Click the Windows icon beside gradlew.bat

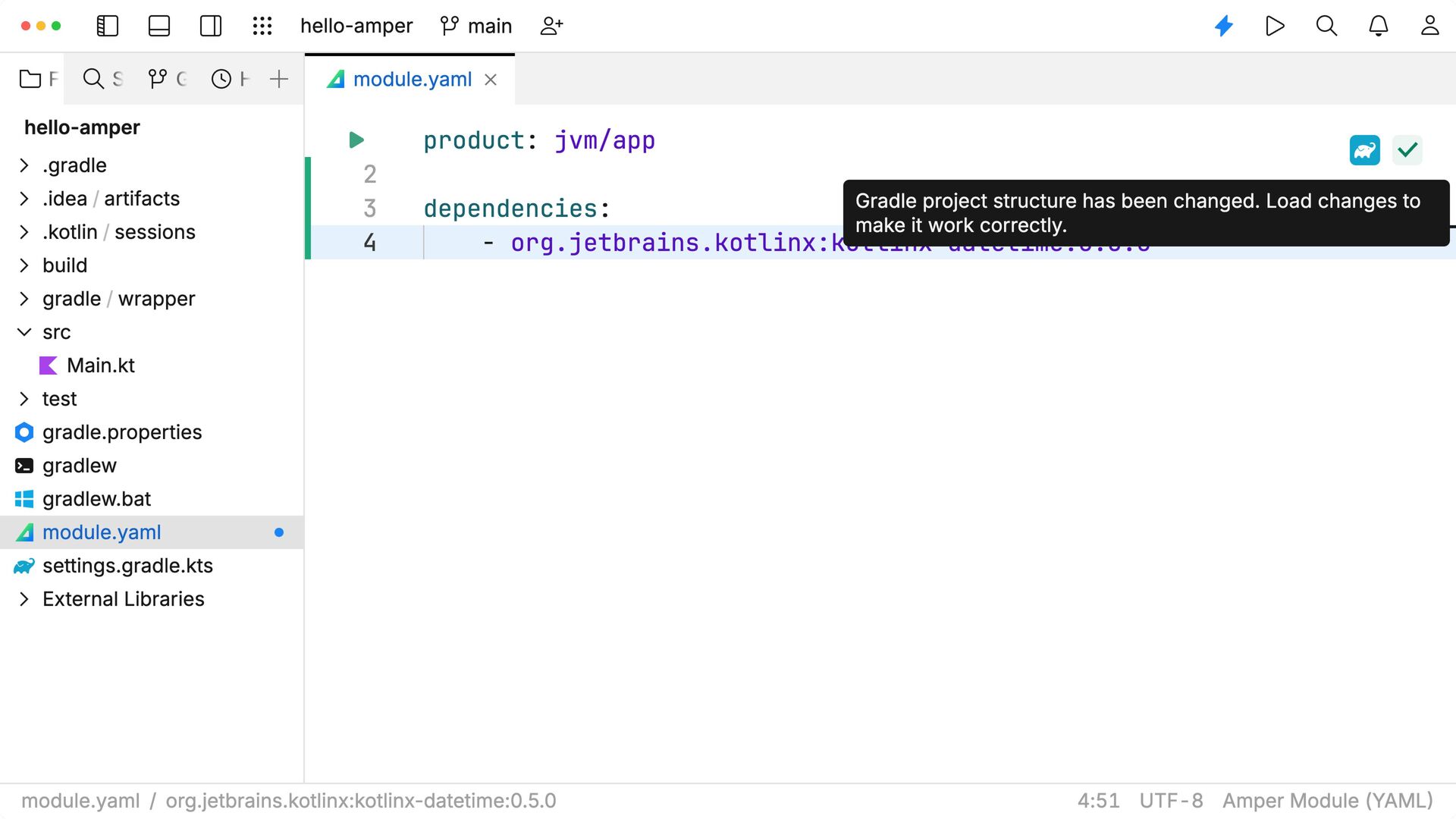click(x=24, y=499)
